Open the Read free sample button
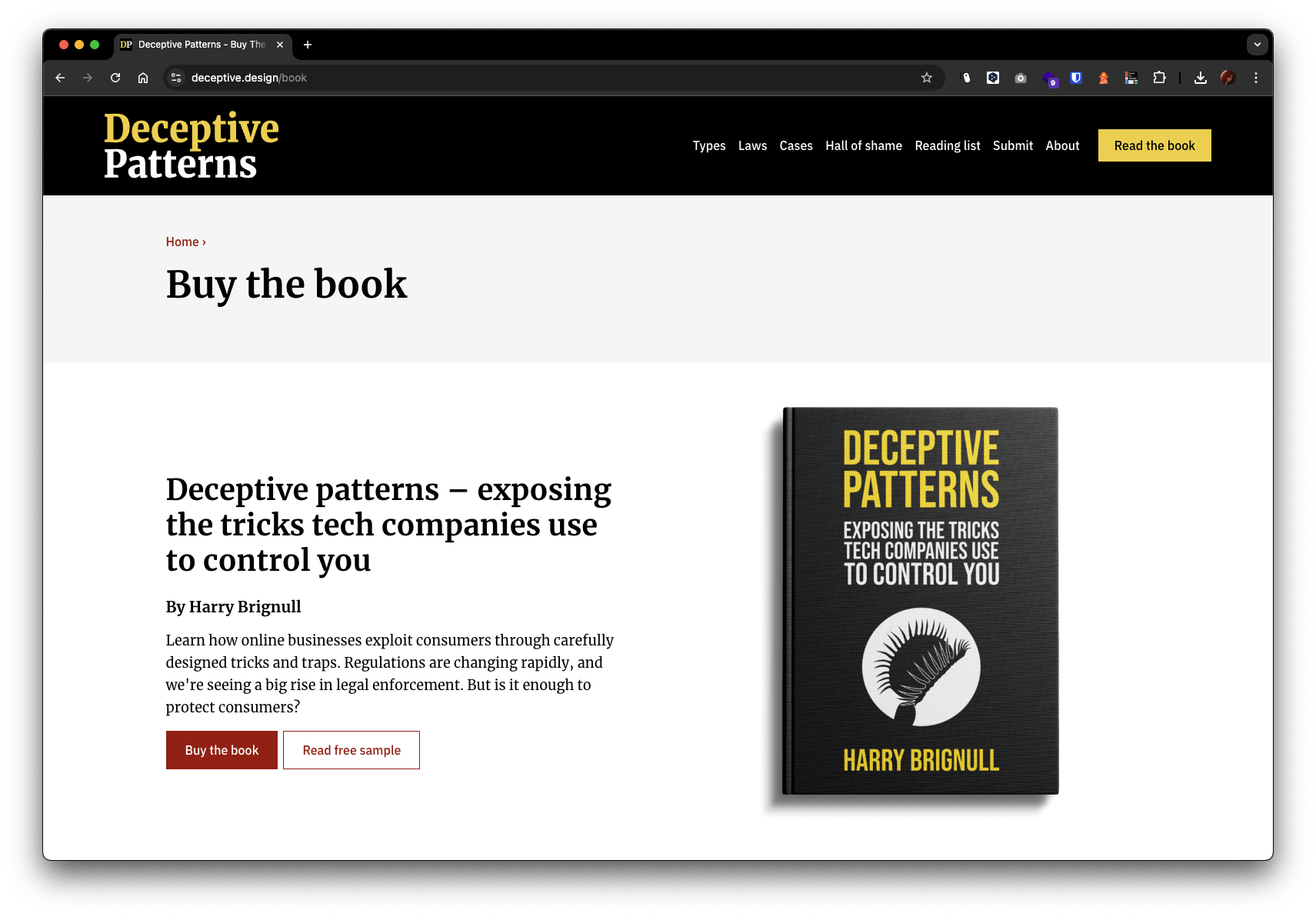The height and width of the screenshot is (917, 1316). [x=351, y=750]
